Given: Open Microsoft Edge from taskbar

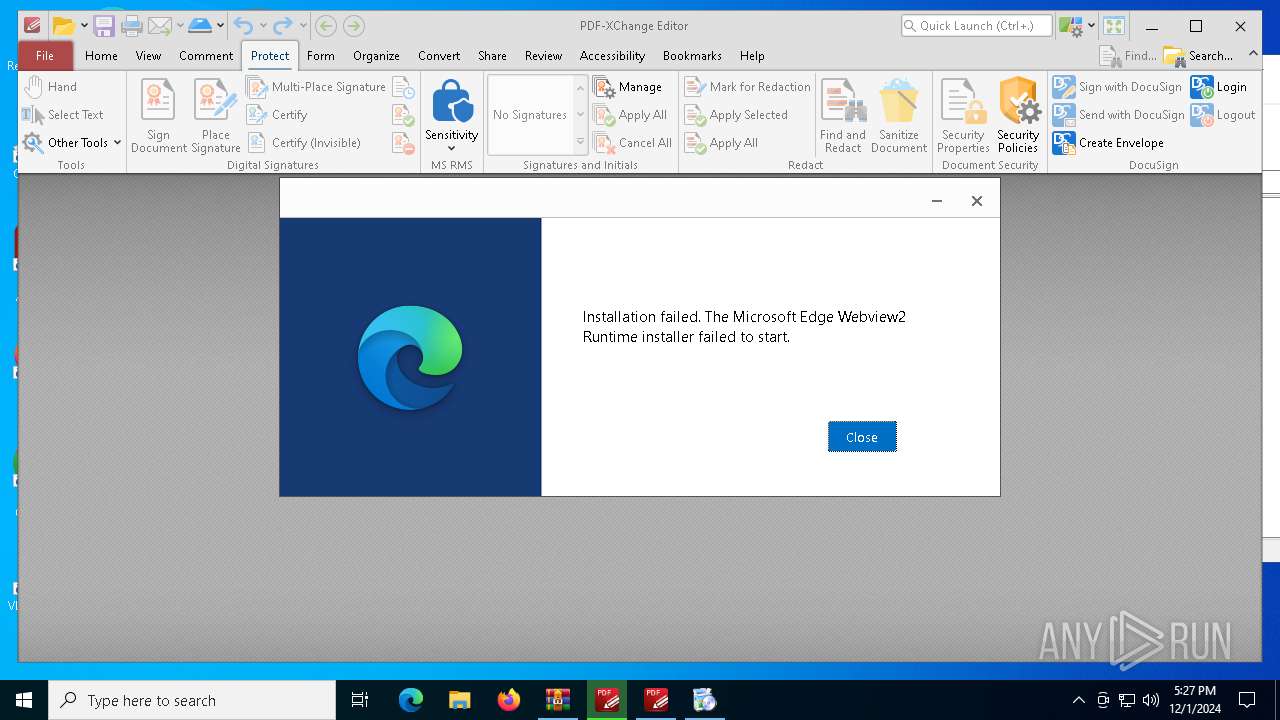Looking at the screenshot, I should [x=411, y=700].
